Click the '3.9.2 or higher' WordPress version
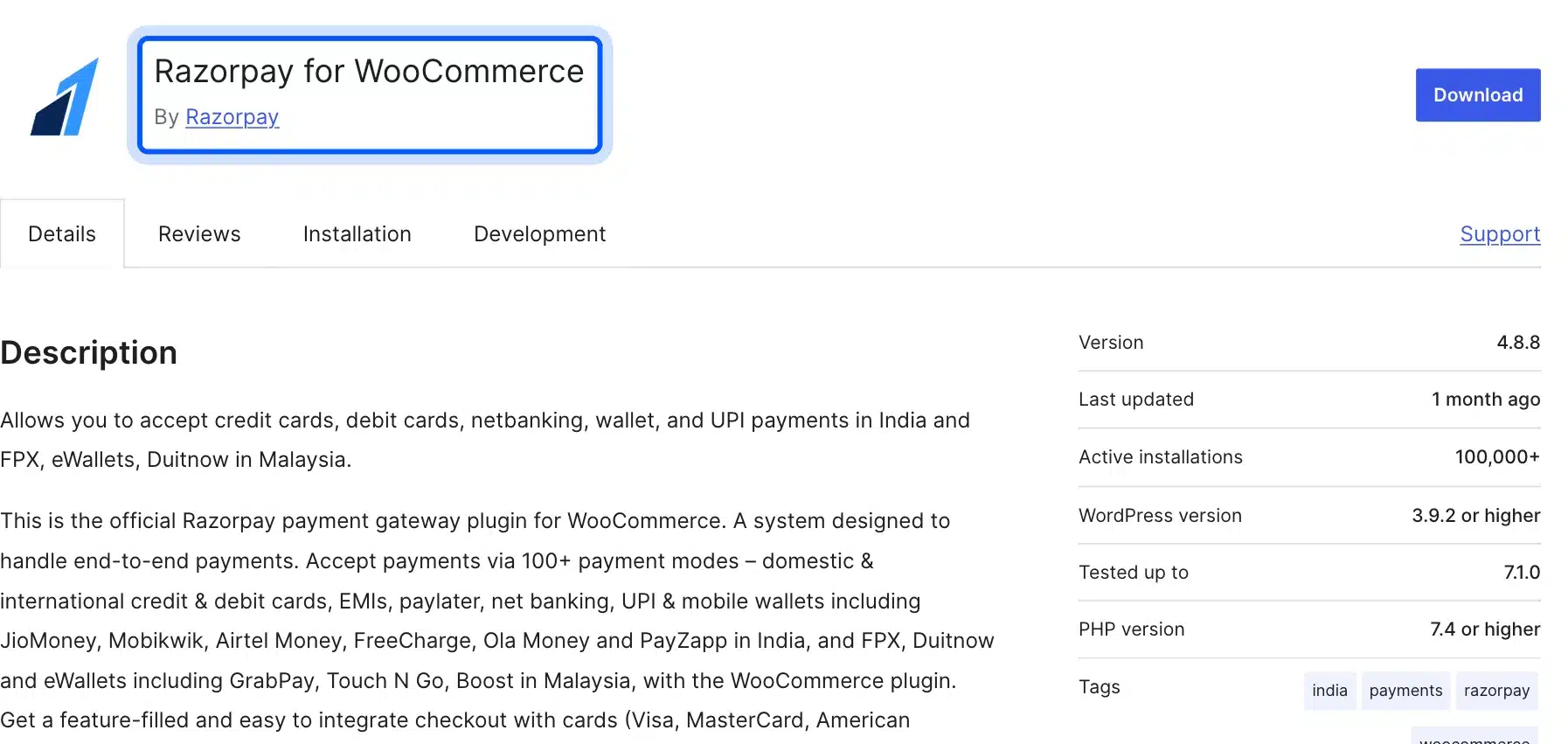The width and height of the screenshot is (1568, 744). tap(1475, 516)
